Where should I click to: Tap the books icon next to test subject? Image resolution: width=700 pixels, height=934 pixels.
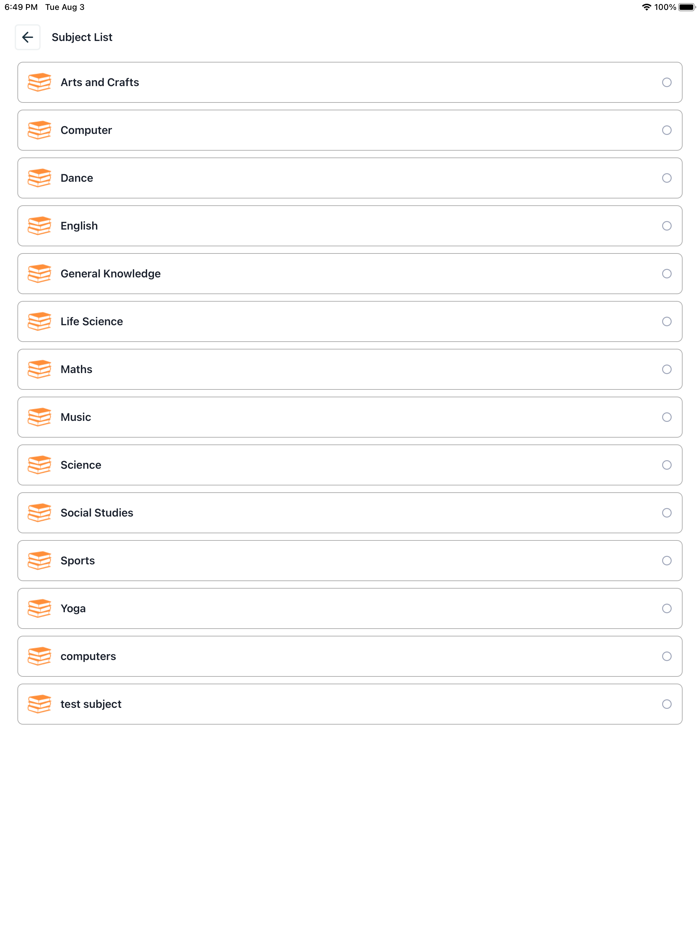[39, 704]
